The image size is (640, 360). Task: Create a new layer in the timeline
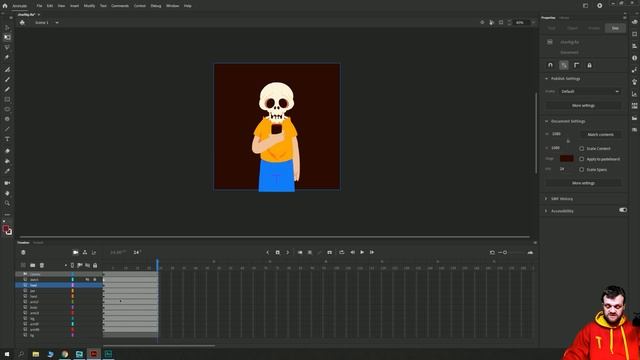tap(23, 265)
